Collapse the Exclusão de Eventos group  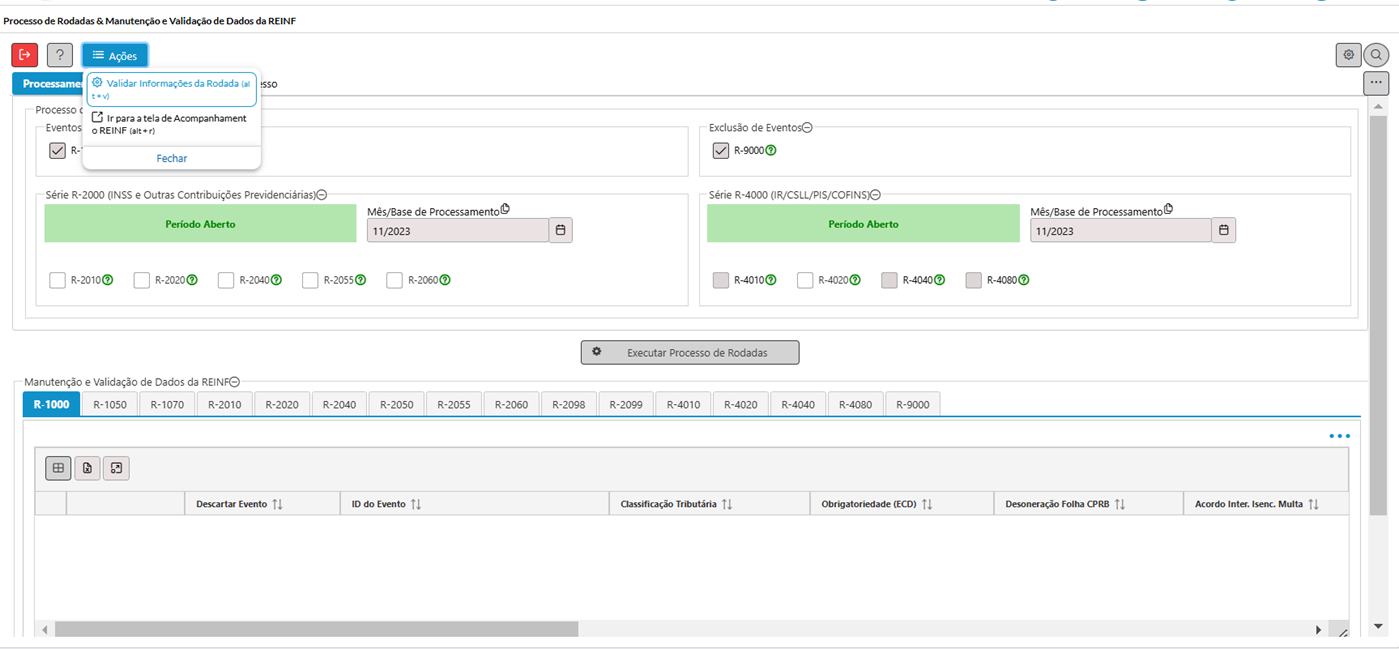click(x=807, y=128)
